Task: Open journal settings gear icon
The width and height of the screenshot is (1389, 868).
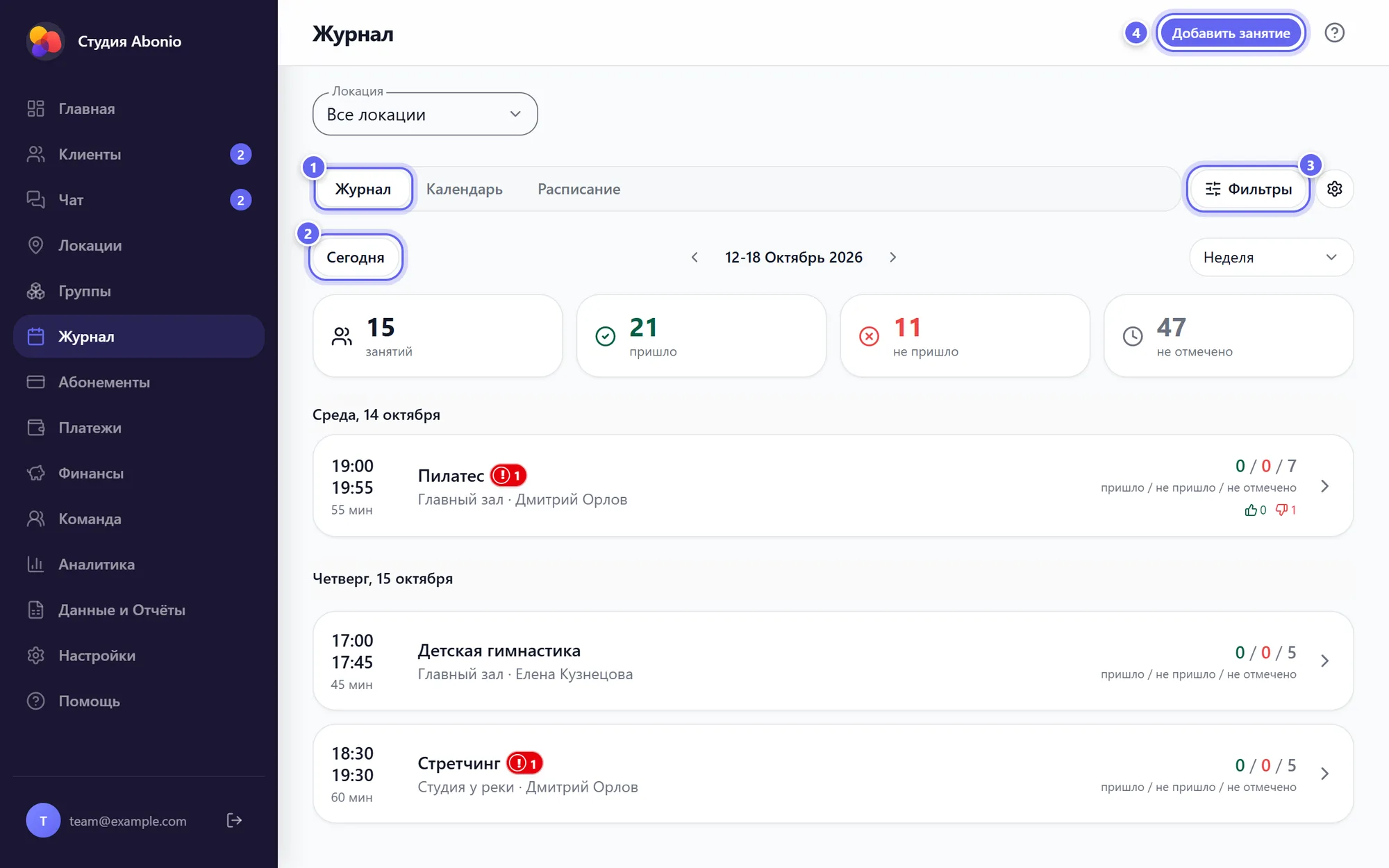Action: coord(1334,189)
